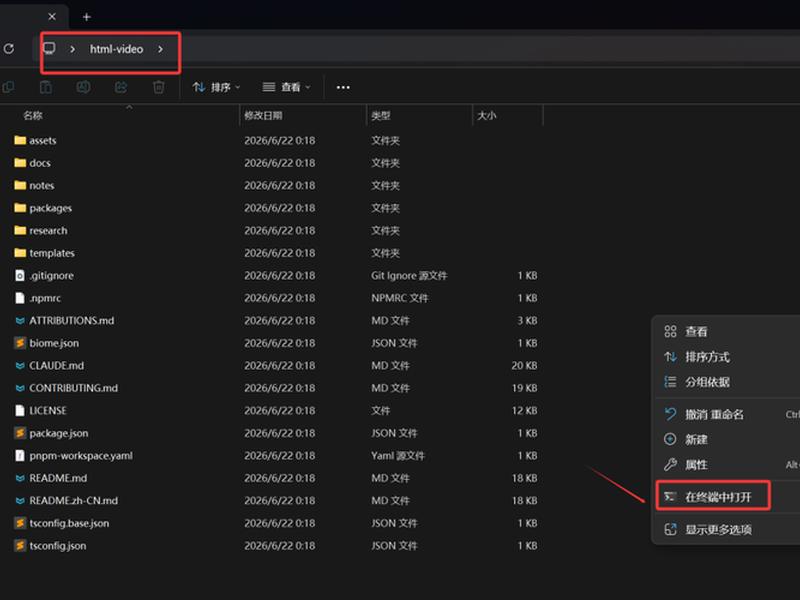Expand the chevron after html-video in breadcrumb

[x=160, y=49]
